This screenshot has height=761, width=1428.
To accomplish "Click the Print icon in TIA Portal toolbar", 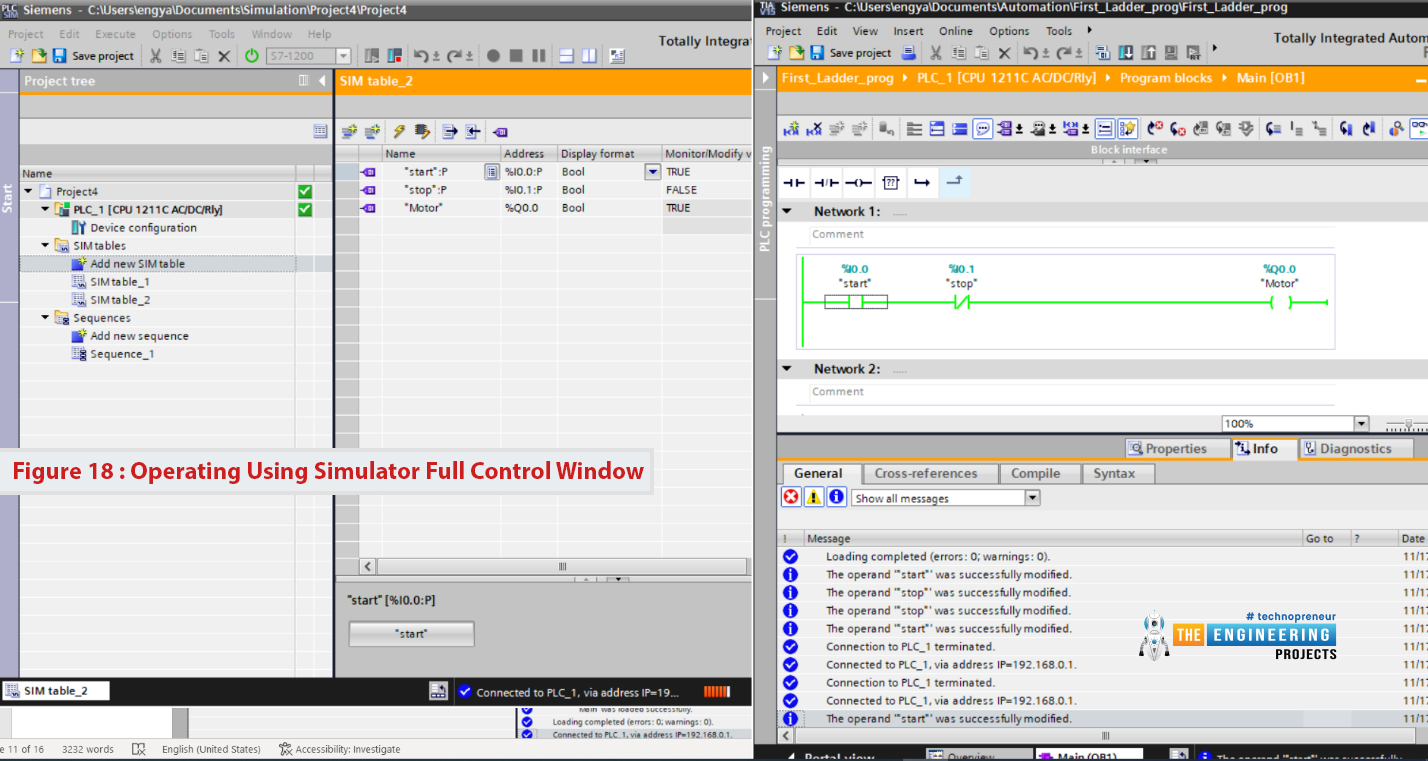I will click(x=908, y=53).
